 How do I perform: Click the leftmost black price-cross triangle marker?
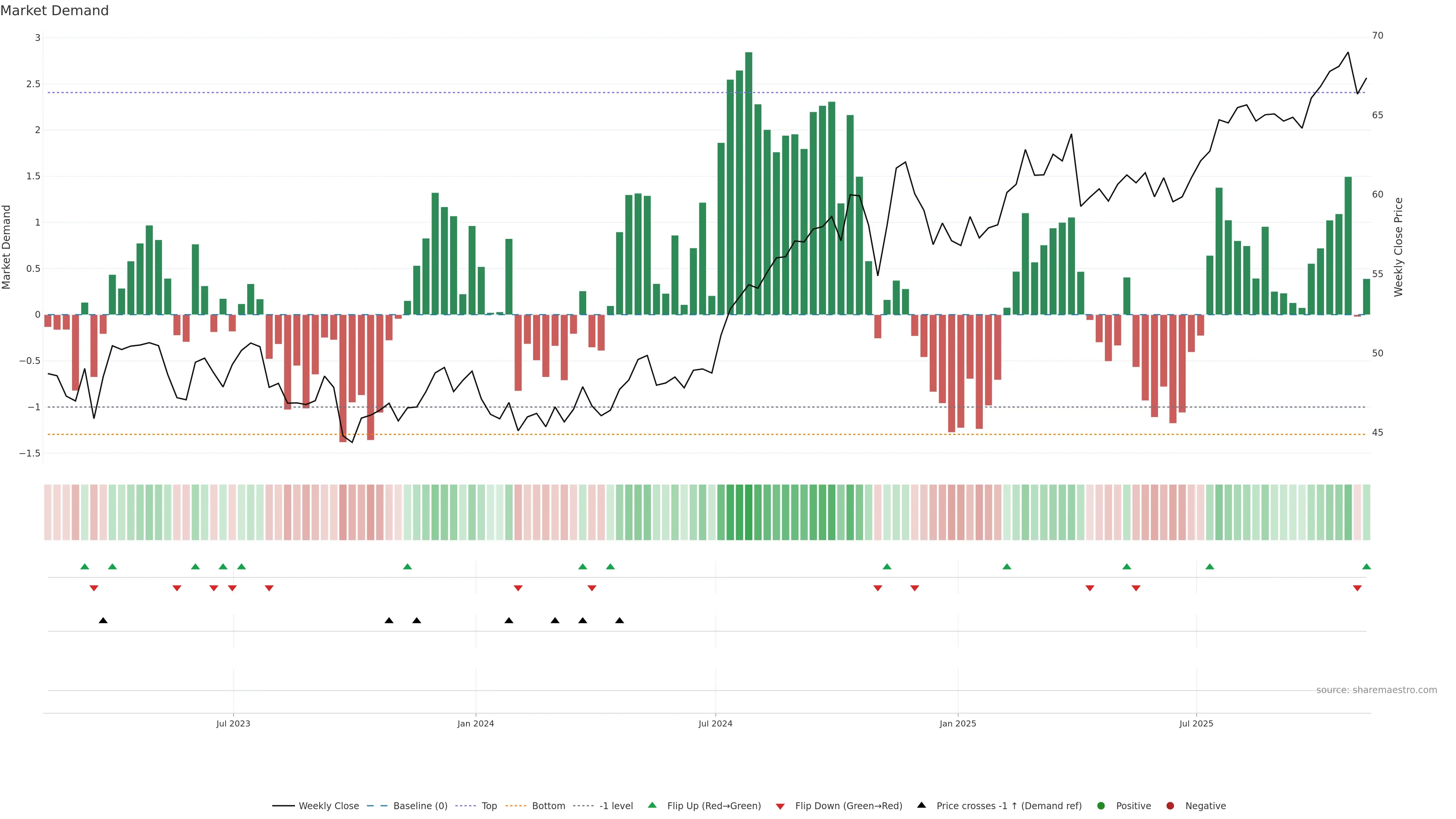(103, 621)
